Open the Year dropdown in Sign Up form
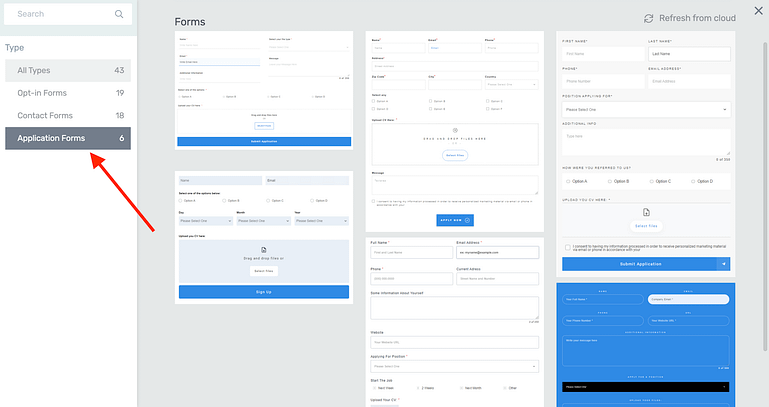The height and width of the screenshot is (407, 769). click(x=322, y=221)
